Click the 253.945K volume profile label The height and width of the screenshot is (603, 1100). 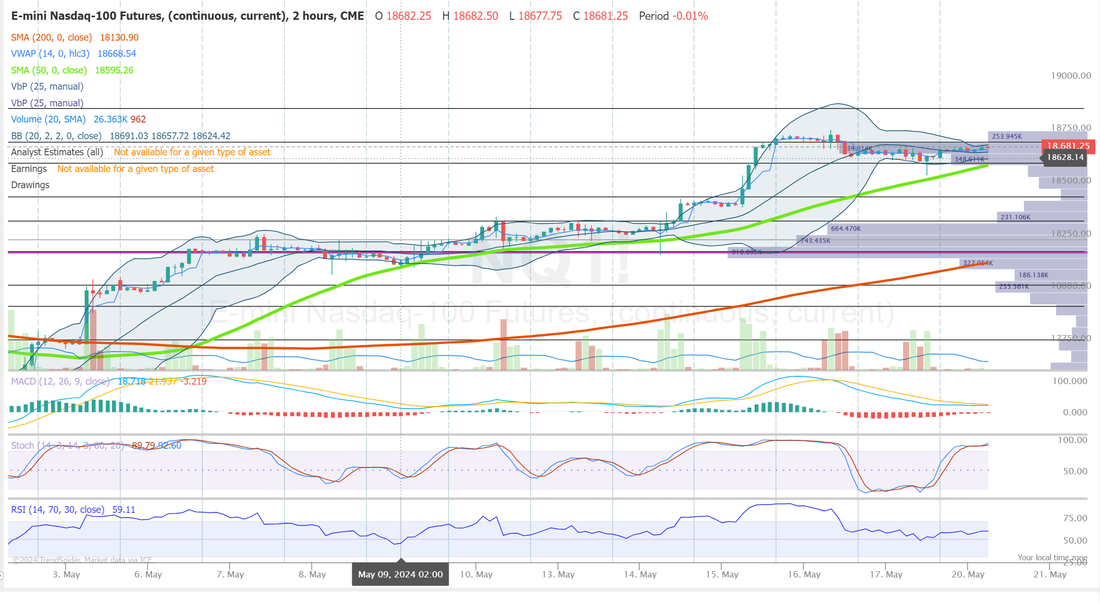tap(1007, 136)
